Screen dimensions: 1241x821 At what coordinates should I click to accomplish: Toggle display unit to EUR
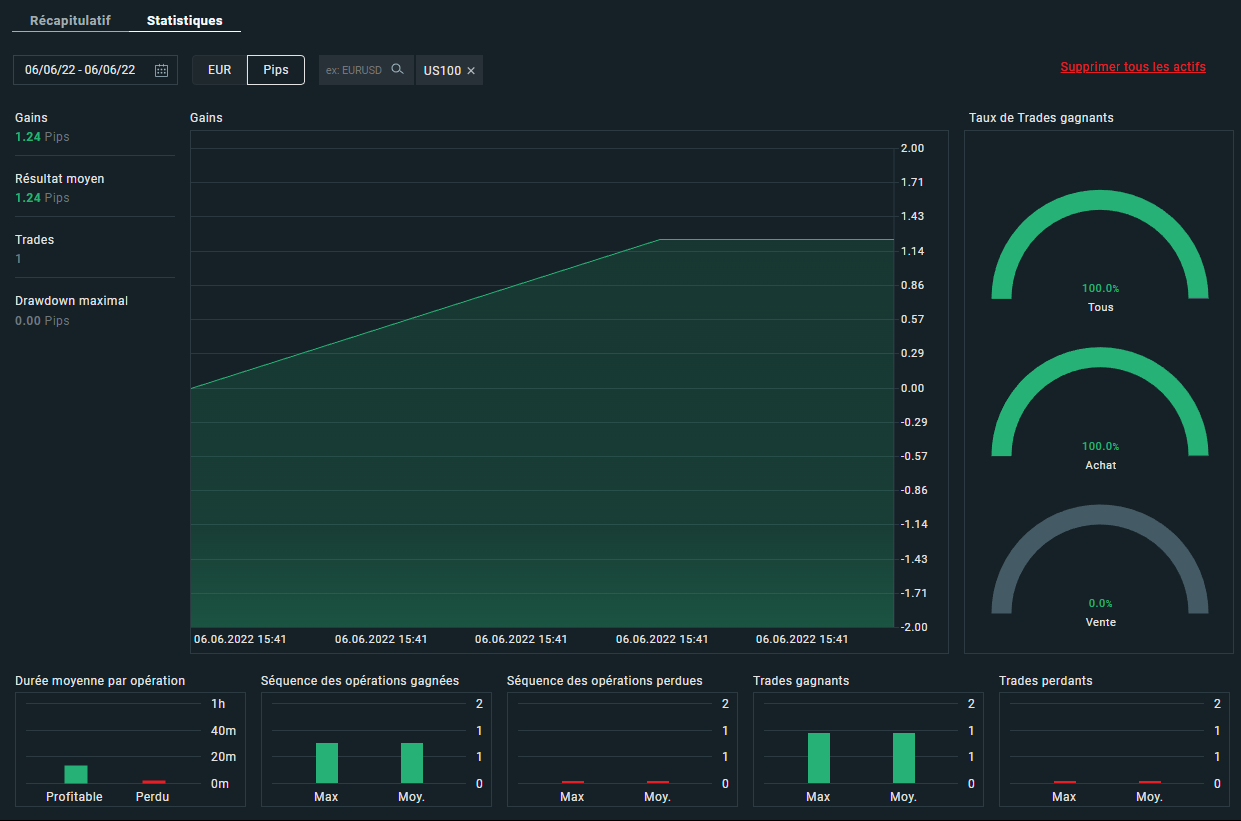(219, 70)
